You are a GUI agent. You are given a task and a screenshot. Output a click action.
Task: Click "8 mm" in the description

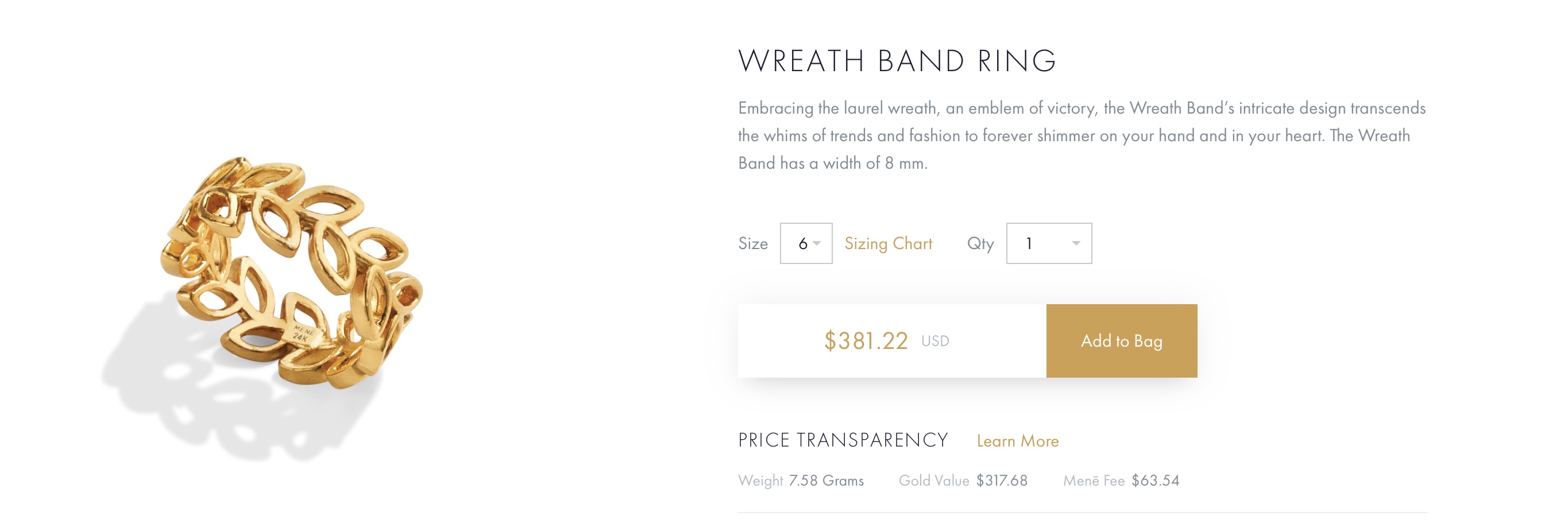click(x=905, y=163)
